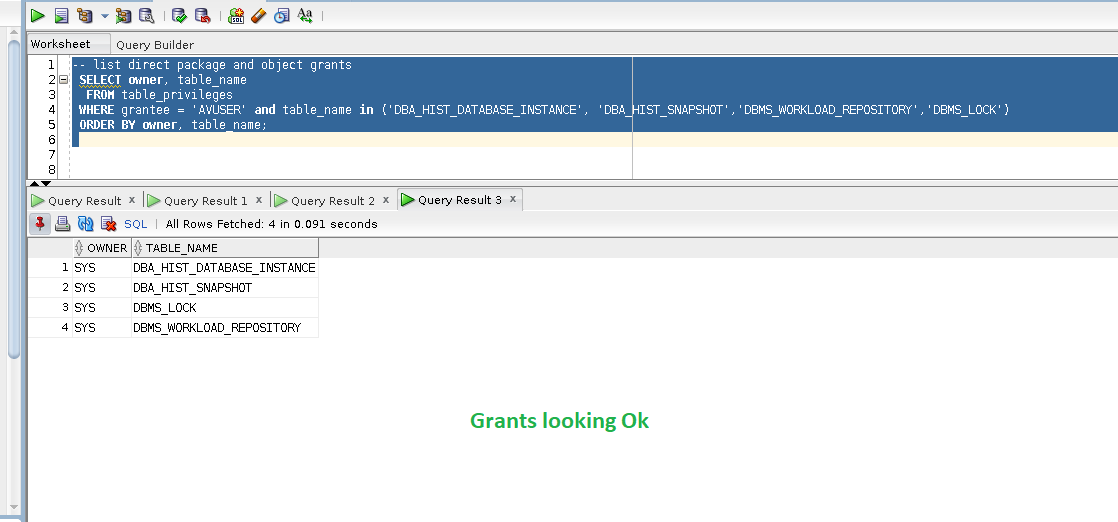Click the Rollback icon with red arrow

(x=202, y=15)
